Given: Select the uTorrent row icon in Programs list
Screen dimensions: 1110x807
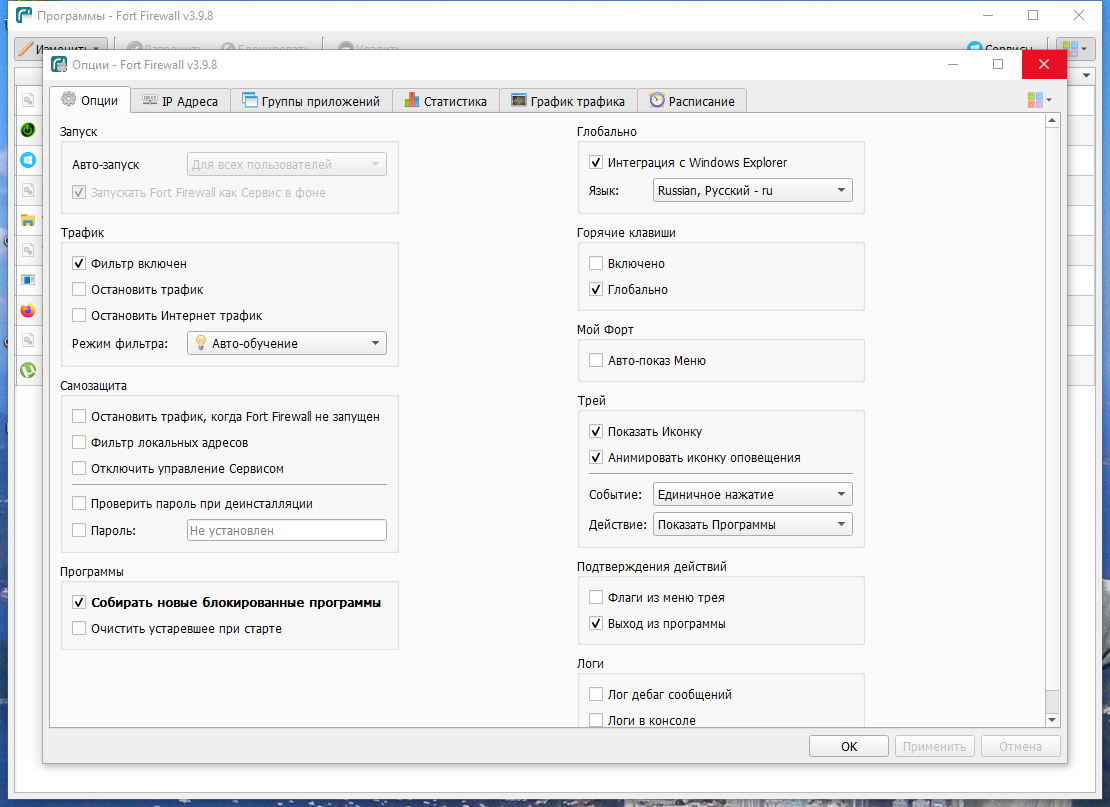Looking at the screenshot, I should [28, 370].
